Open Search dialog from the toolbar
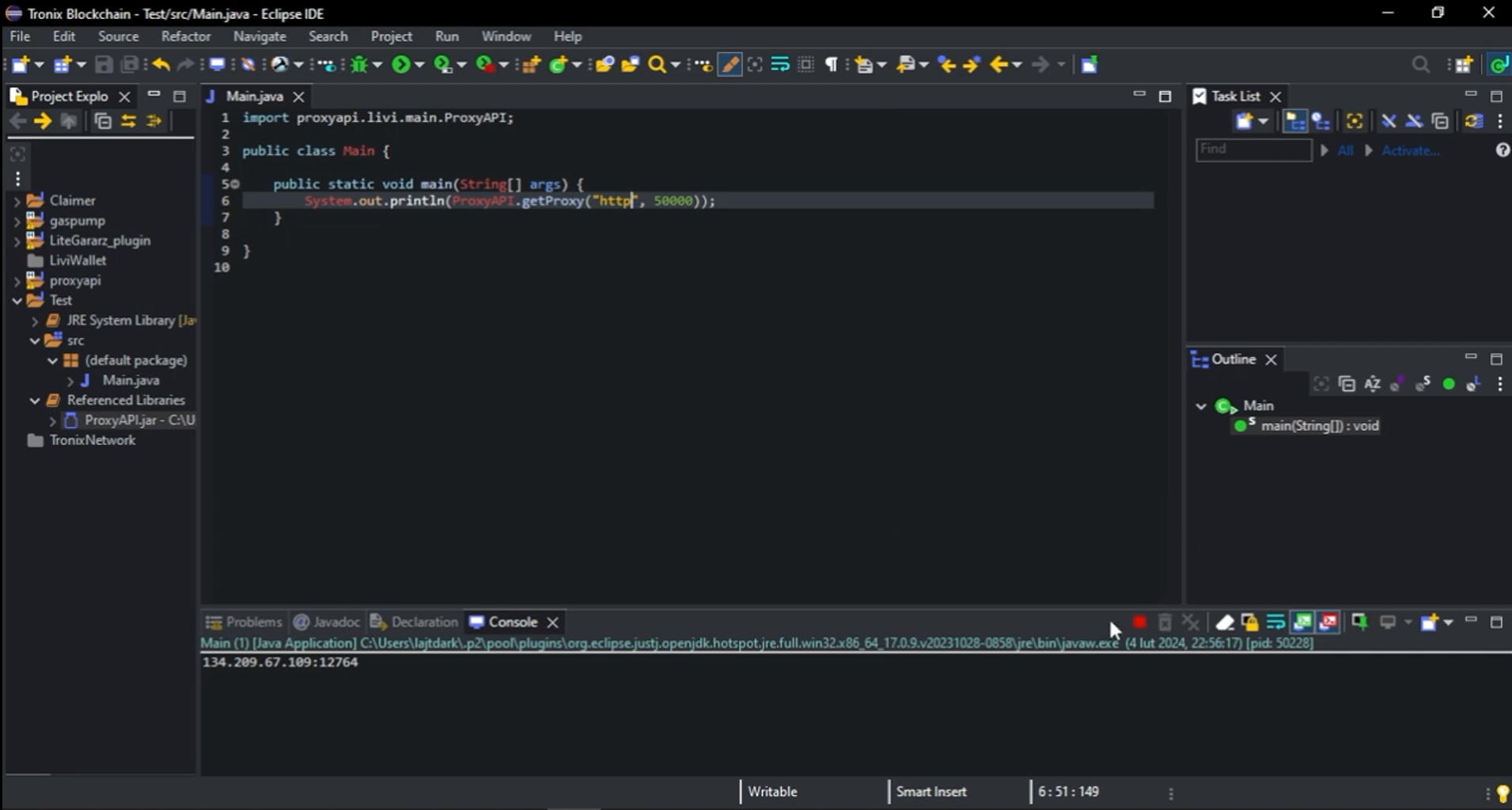Image resolution: width=1512 pixels, height=810 pixels. [656, 64]
